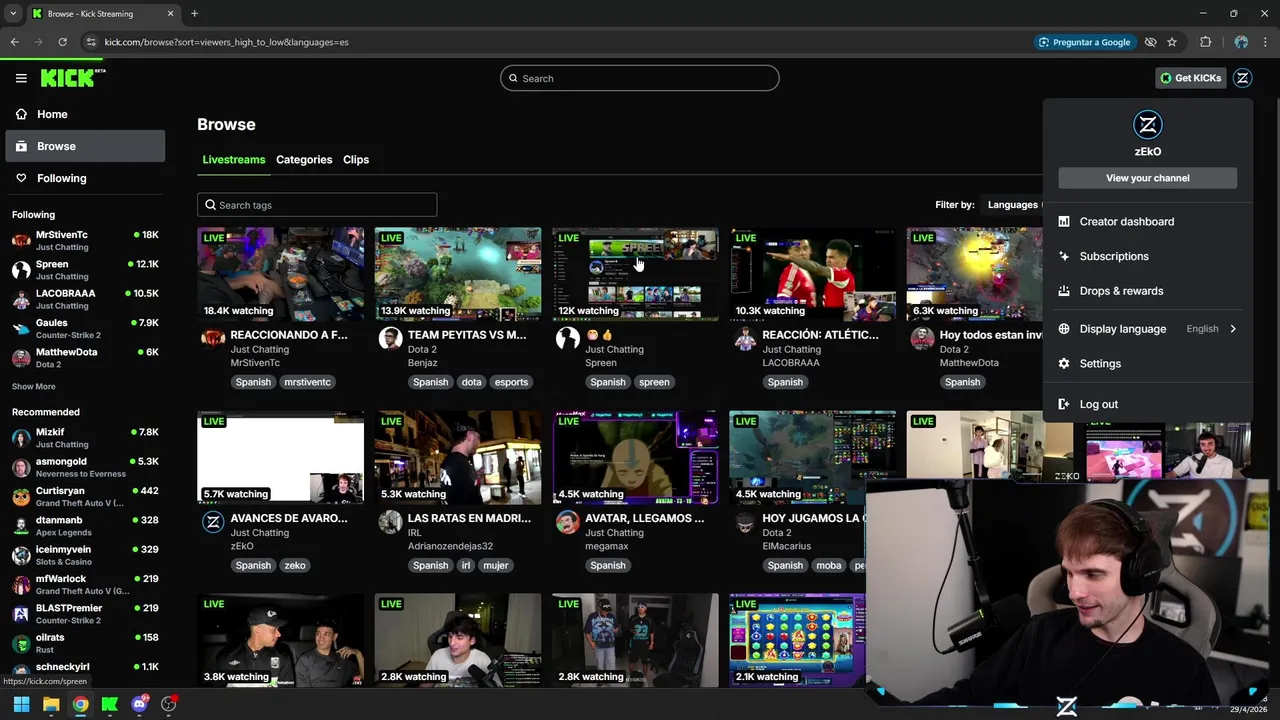Toggle the hamburger sidebar menu

click(x=21, y=78)
